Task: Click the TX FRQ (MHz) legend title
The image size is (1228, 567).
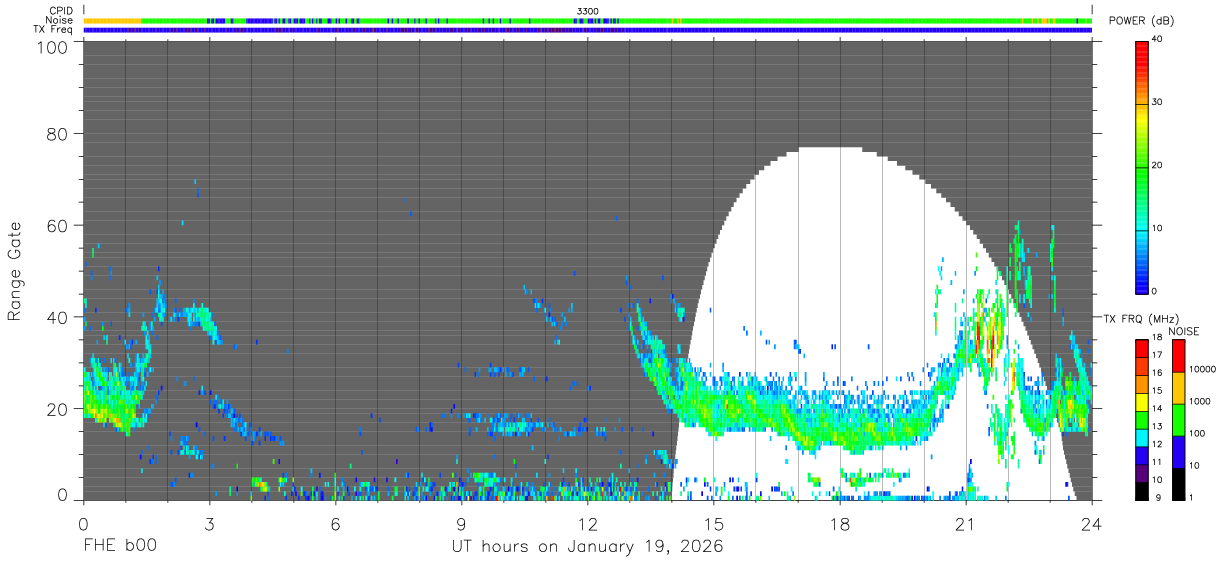Action: 1141,319
